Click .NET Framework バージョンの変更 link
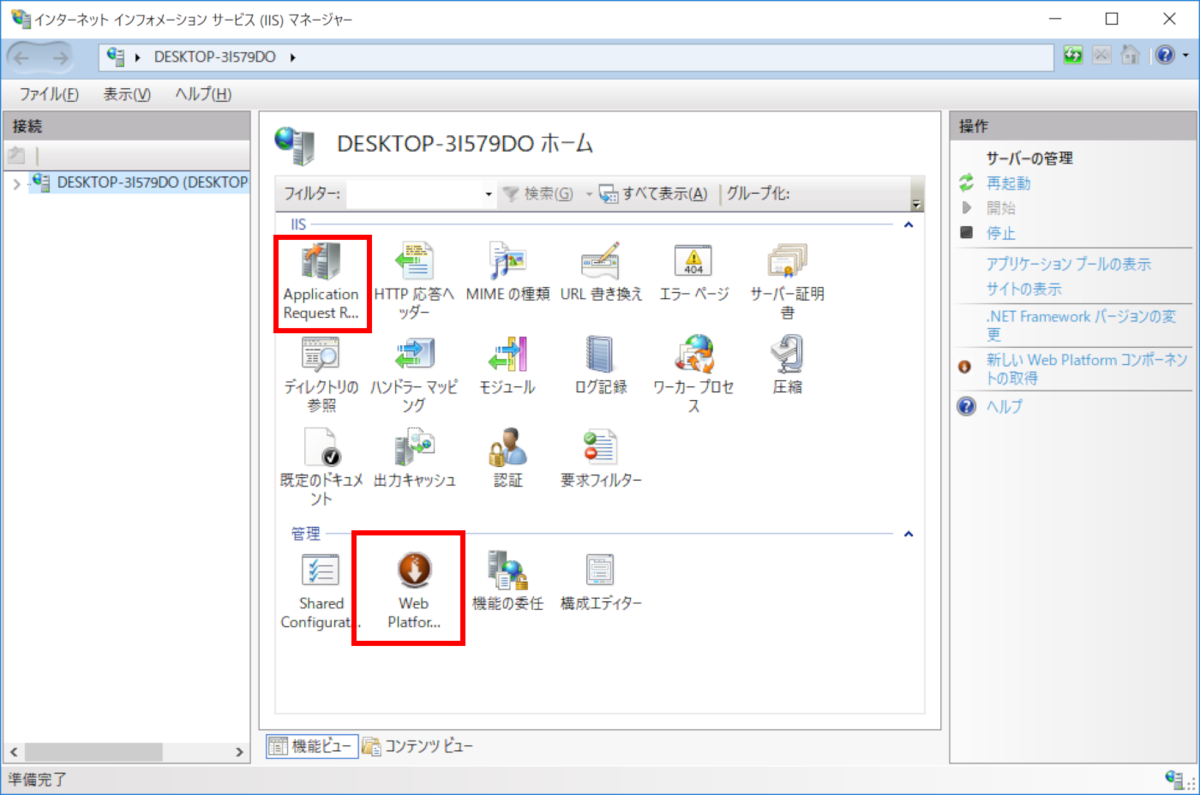Screen dimensions: 1200x795 tap(1082, 325)
